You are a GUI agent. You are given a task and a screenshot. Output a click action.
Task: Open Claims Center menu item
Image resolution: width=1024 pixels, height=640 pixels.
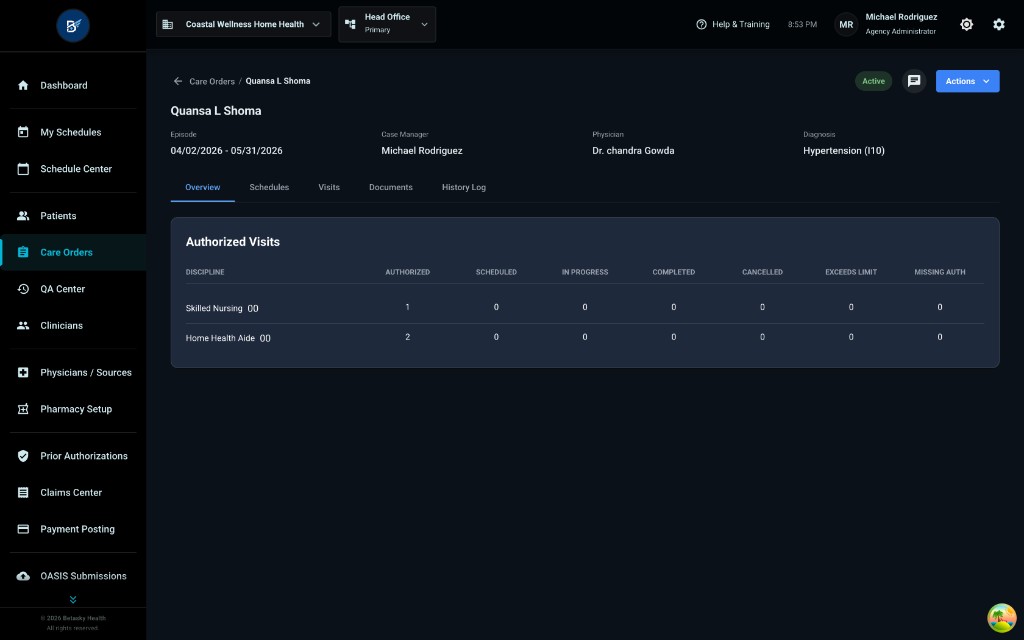tap(73, 493)
